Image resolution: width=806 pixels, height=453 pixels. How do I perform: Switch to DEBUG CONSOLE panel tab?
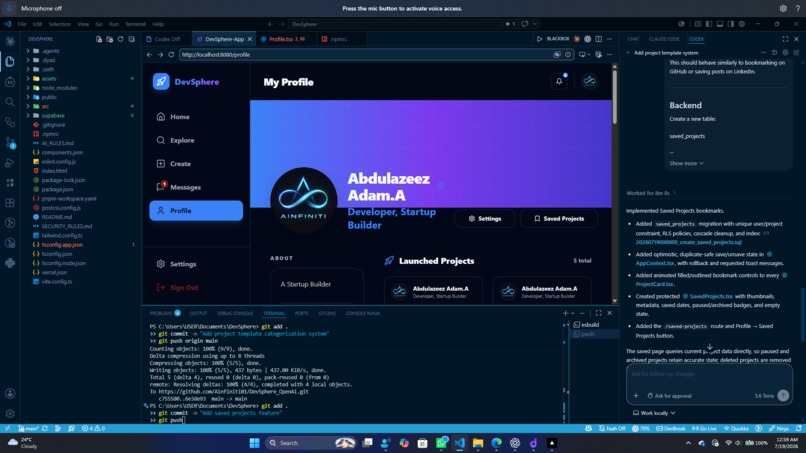[235, 313]
